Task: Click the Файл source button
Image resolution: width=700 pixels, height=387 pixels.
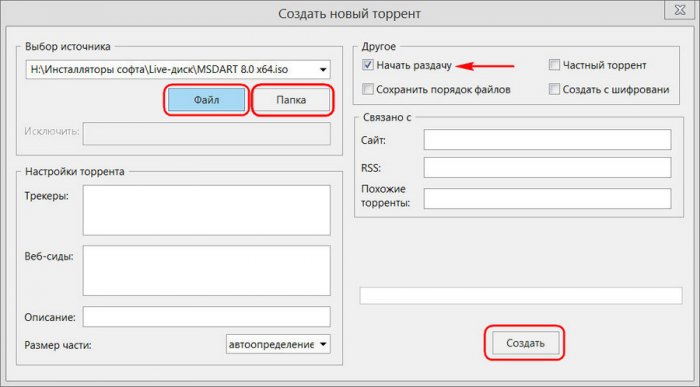Action: click(206, 100)
